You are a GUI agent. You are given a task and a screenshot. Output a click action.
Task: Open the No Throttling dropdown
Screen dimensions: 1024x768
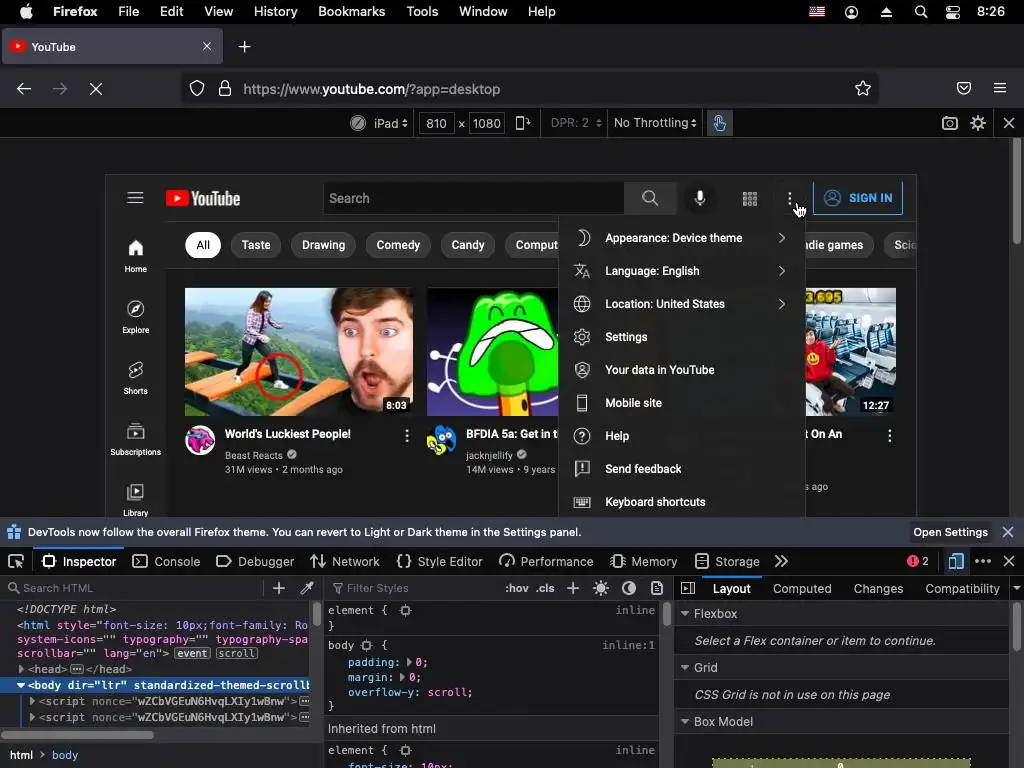[655, 123]
